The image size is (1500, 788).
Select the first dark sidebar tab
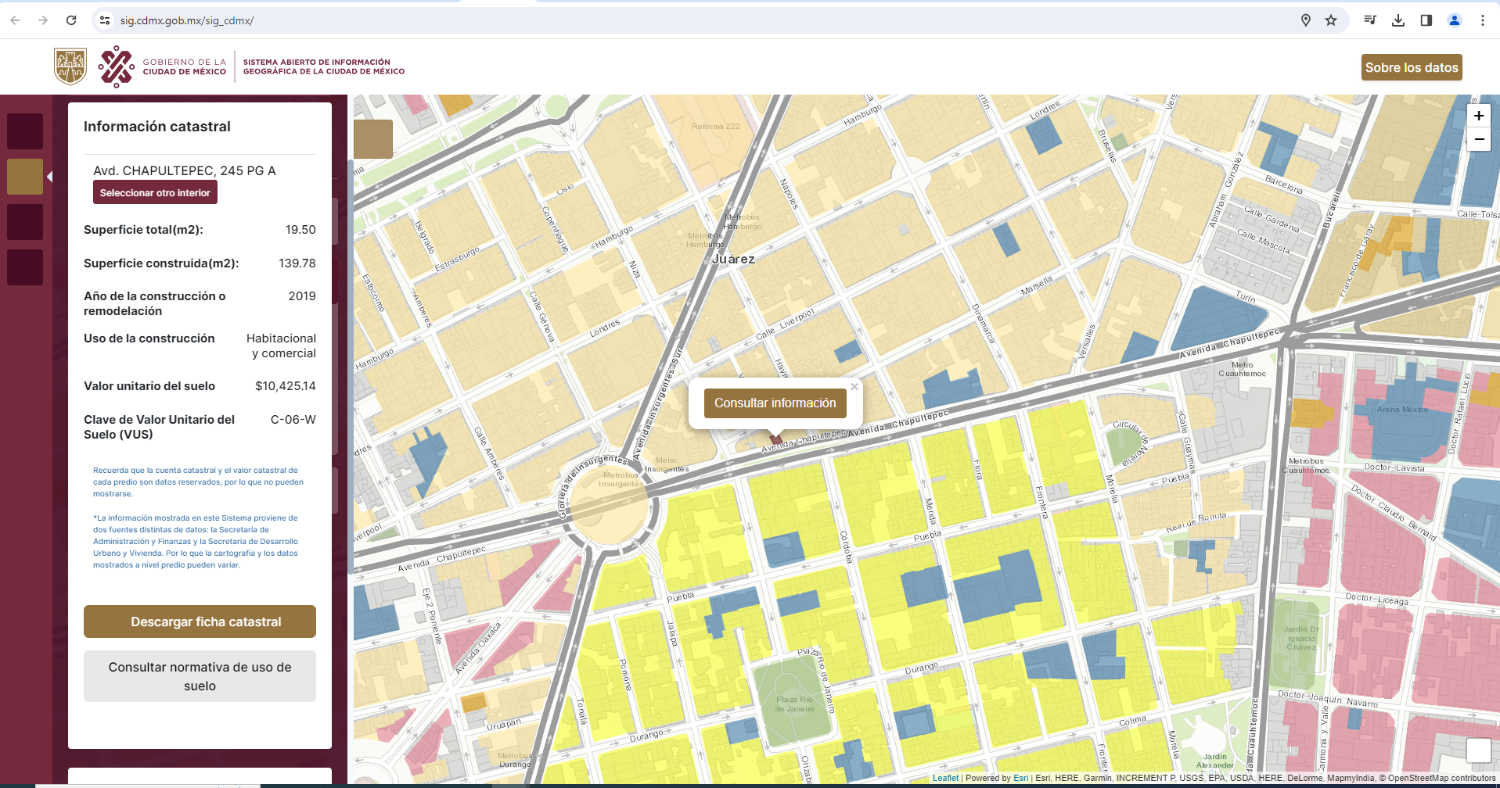point(25,131)
